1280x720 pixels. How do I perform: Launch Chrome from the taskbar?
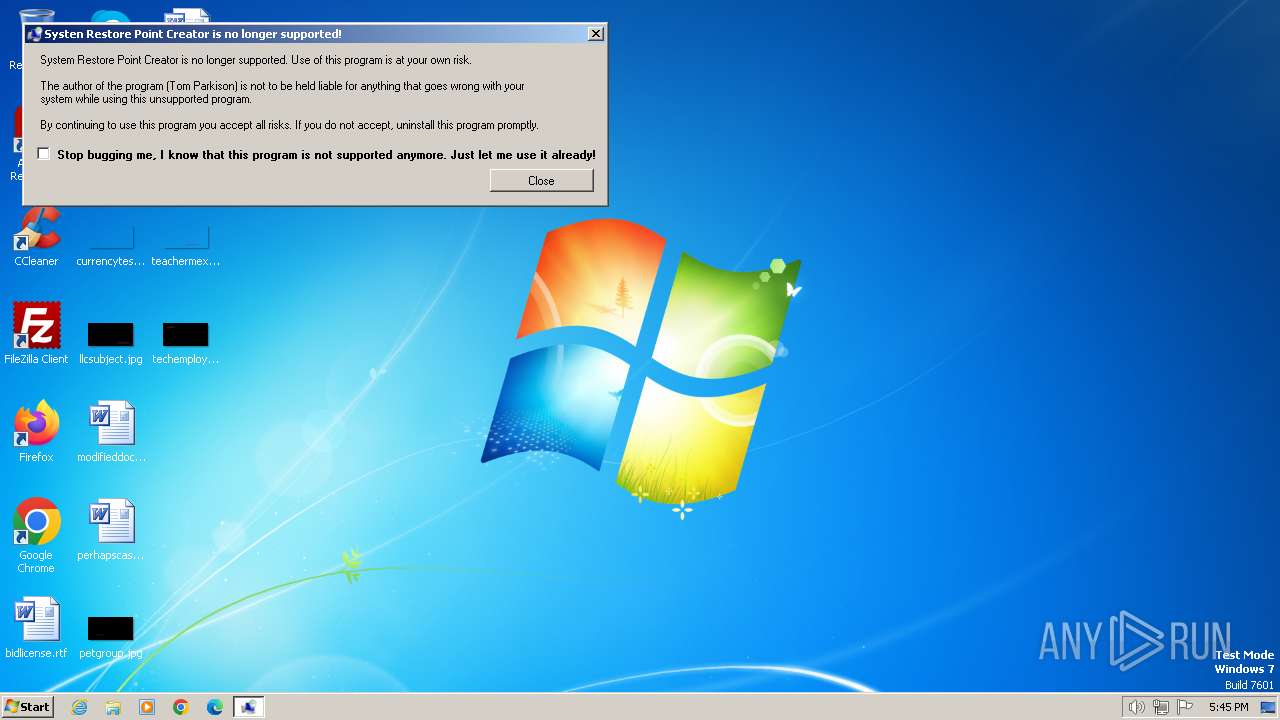[181, 707]
